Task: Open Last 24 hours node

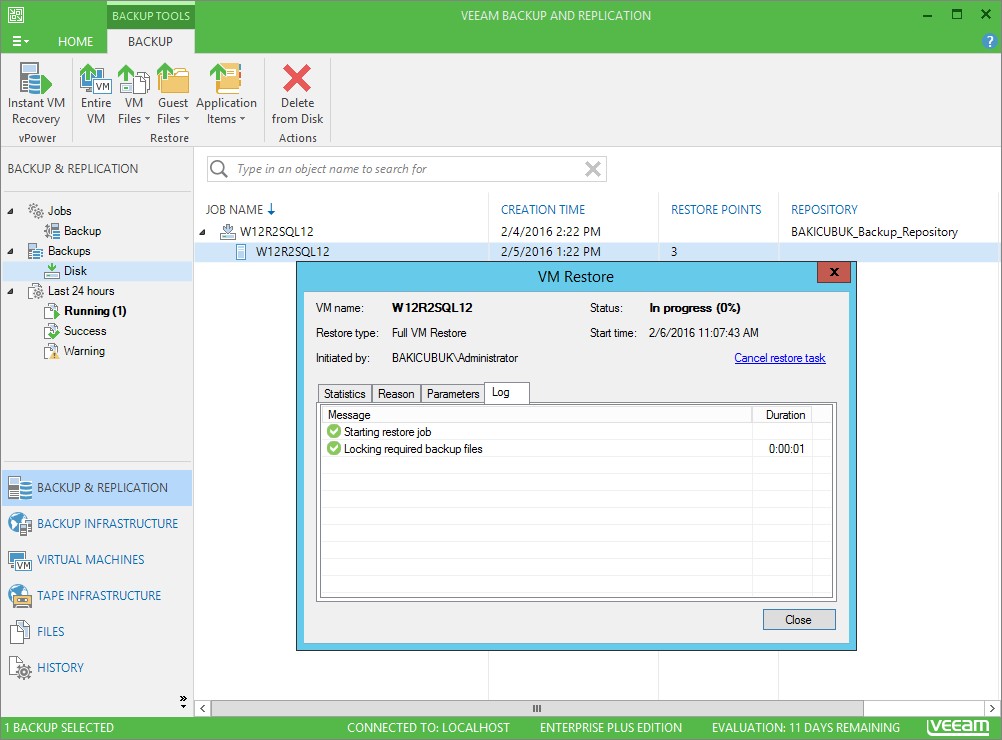Action: tap(71, 291)
